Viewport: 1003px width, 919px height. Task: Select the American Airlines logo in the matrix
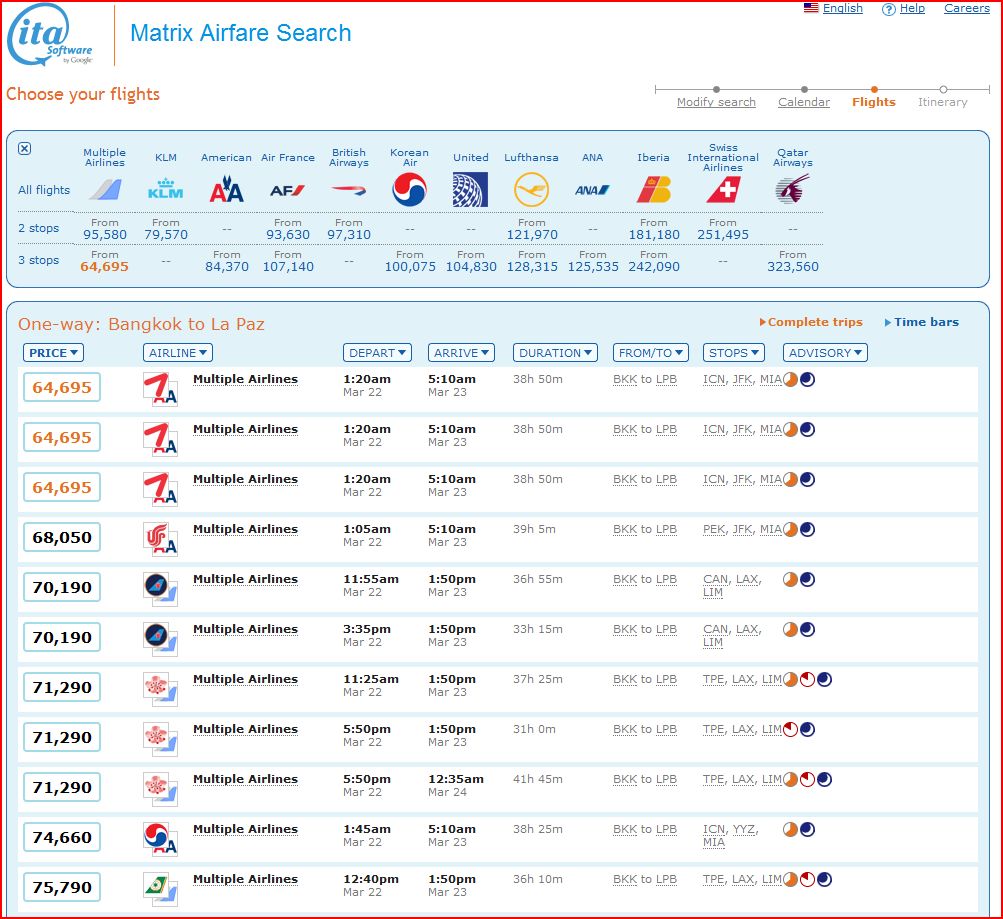(226, 190)
